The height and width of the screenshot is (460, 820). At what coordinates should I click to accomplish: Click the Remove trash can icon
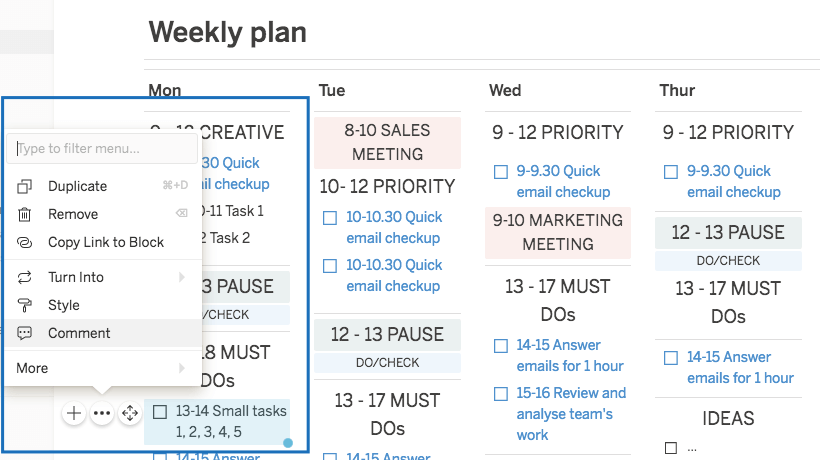click(25, 214)
